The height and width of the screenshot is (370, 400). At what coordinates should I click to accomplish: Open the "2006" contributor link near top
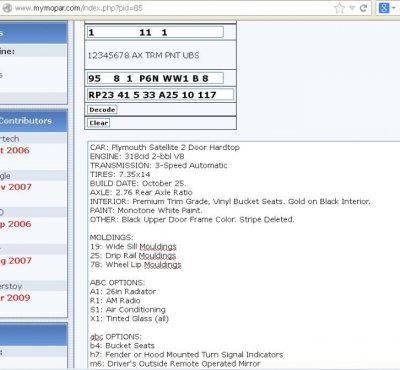tap(15, 150)
